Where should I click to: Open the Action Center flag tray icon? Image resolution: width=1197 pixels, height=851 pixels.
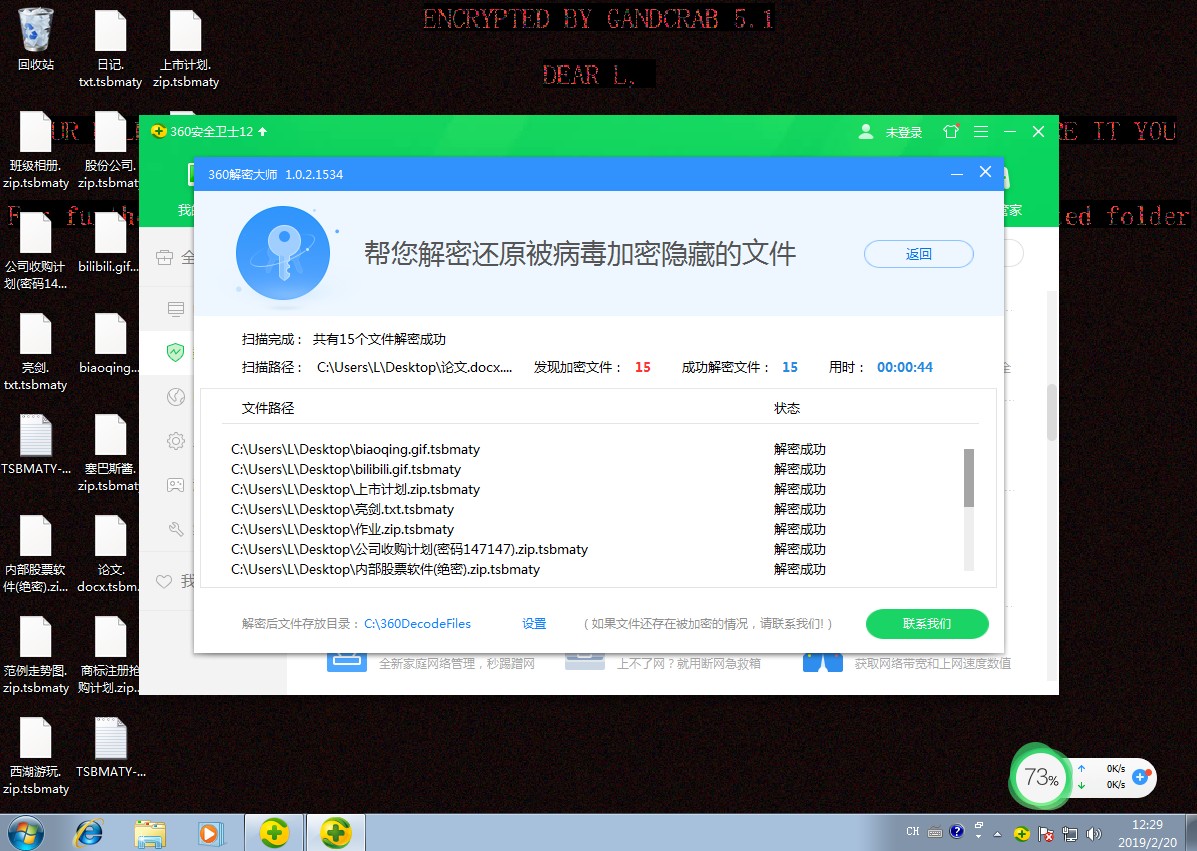(1046, 834)
